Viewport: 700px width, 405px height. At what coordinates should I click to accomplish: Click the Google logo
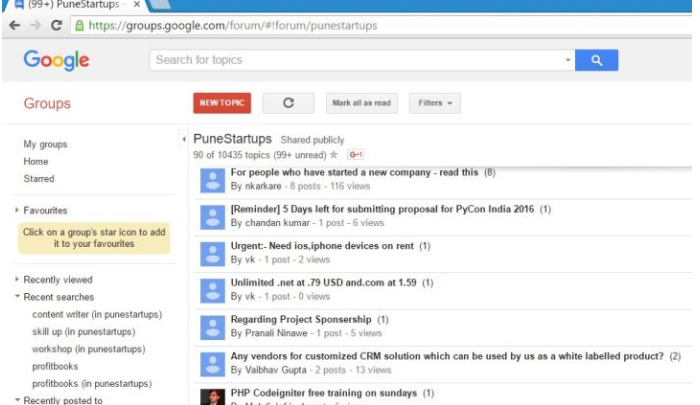56,60
